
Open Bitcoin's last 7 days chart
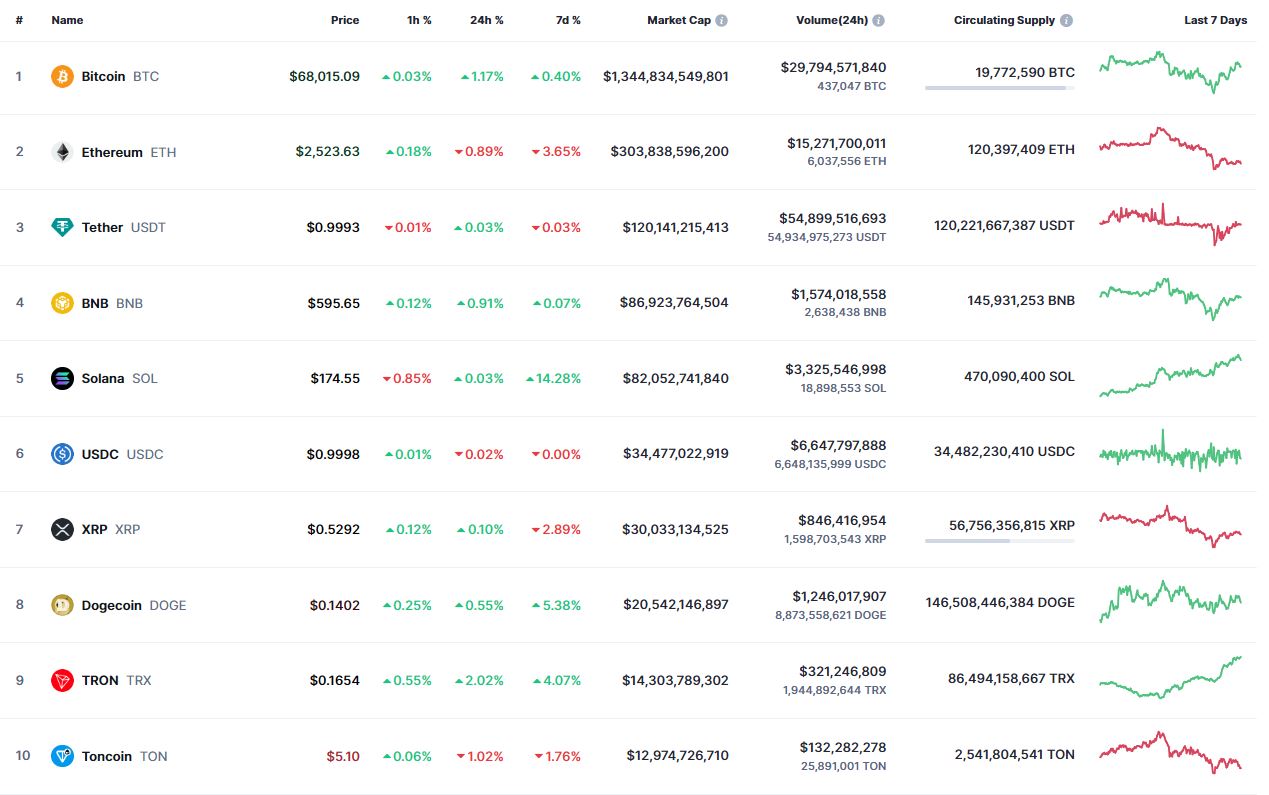pyautogui.click(x=1170, y=72)
